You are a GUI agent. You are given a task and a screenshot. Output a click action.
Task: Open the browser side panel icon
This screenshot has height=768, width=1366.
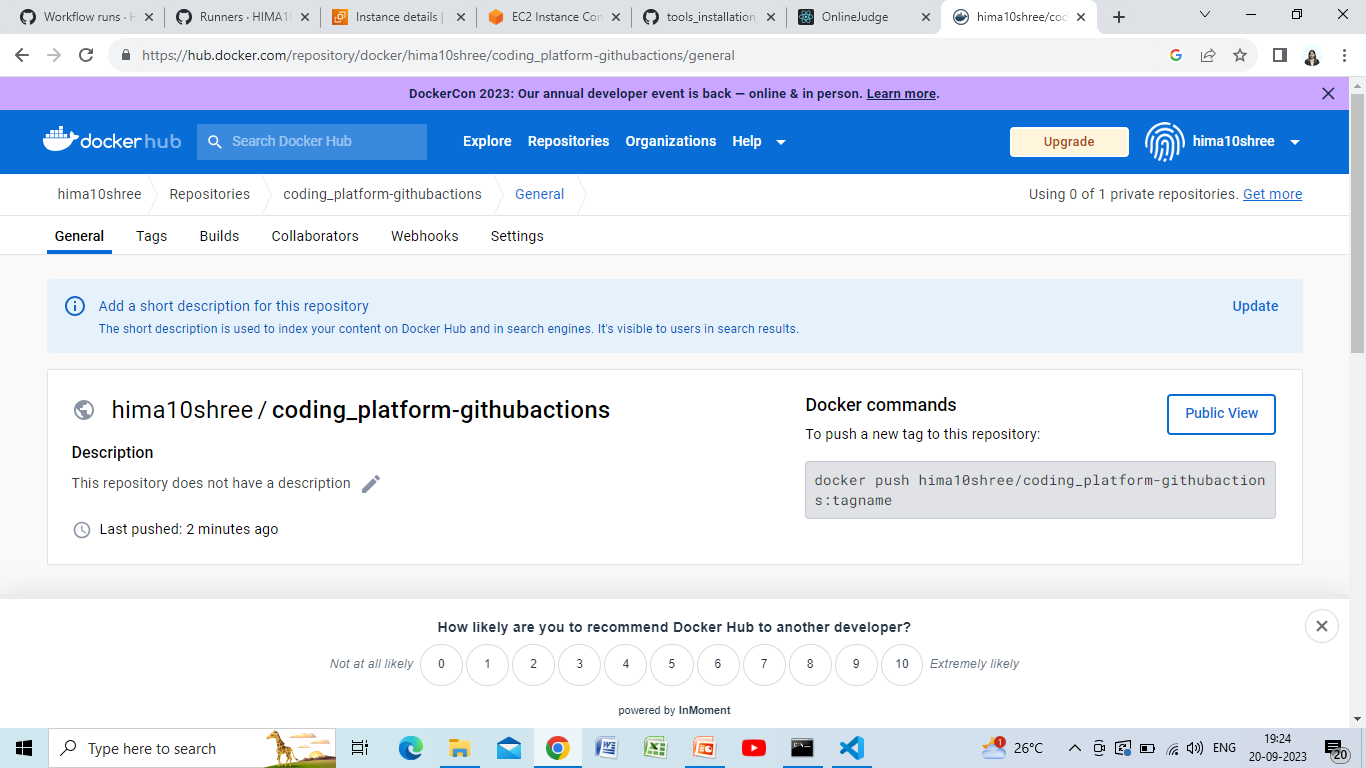point(1279,56)
